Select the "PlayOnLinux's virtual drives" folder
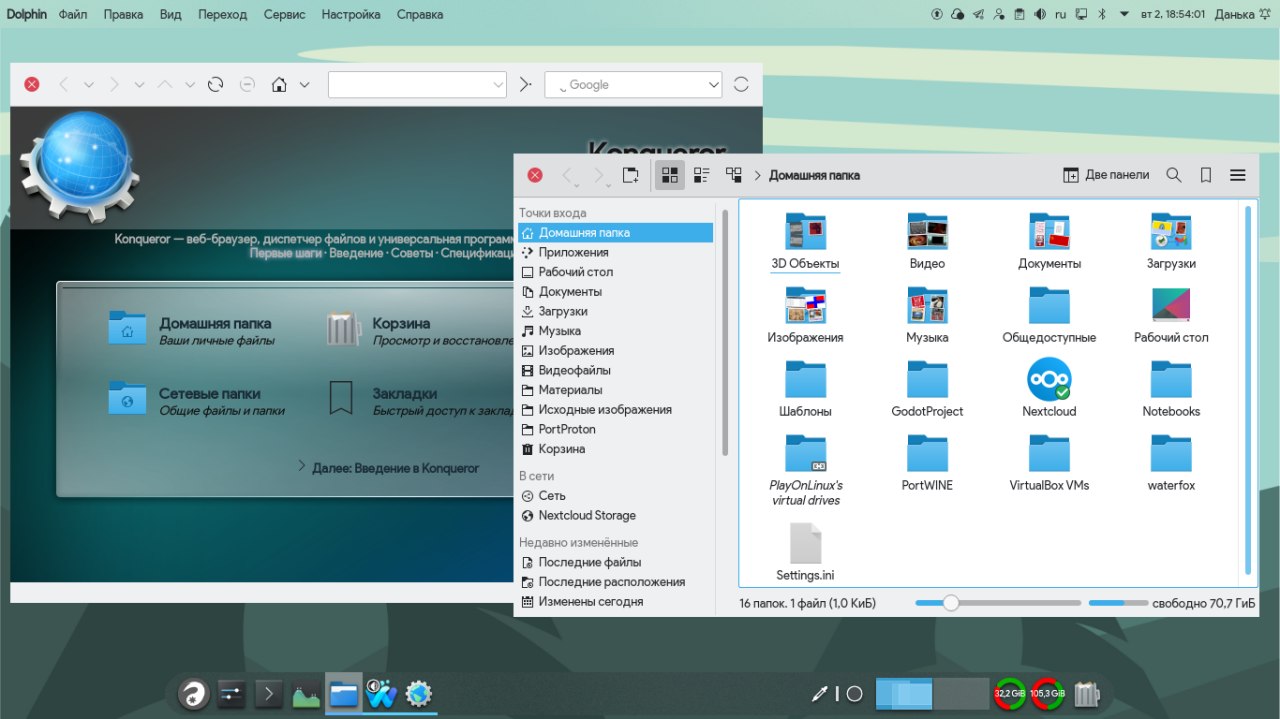The width and height of the screenshot is (1280, 719). pyautogui.click(x=805, y=470)
